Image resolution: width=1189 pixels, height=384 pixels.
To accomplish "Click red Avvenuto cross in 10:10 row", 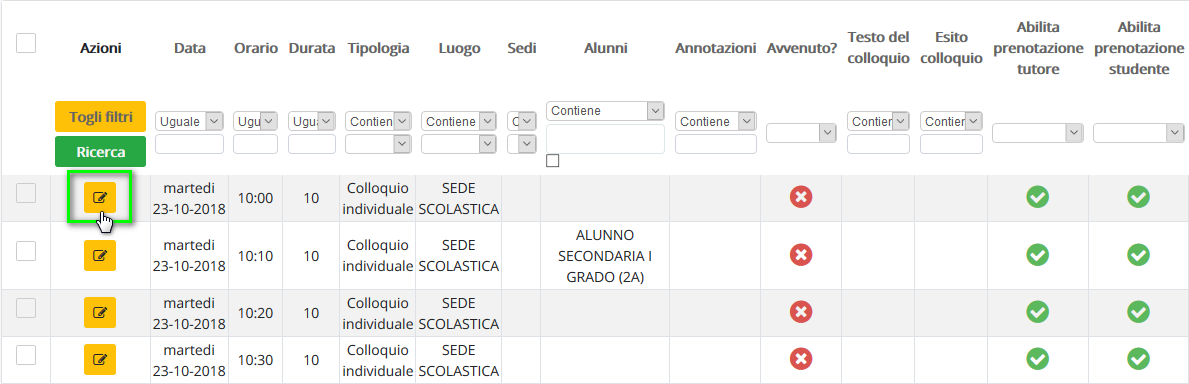I will 801,255.
